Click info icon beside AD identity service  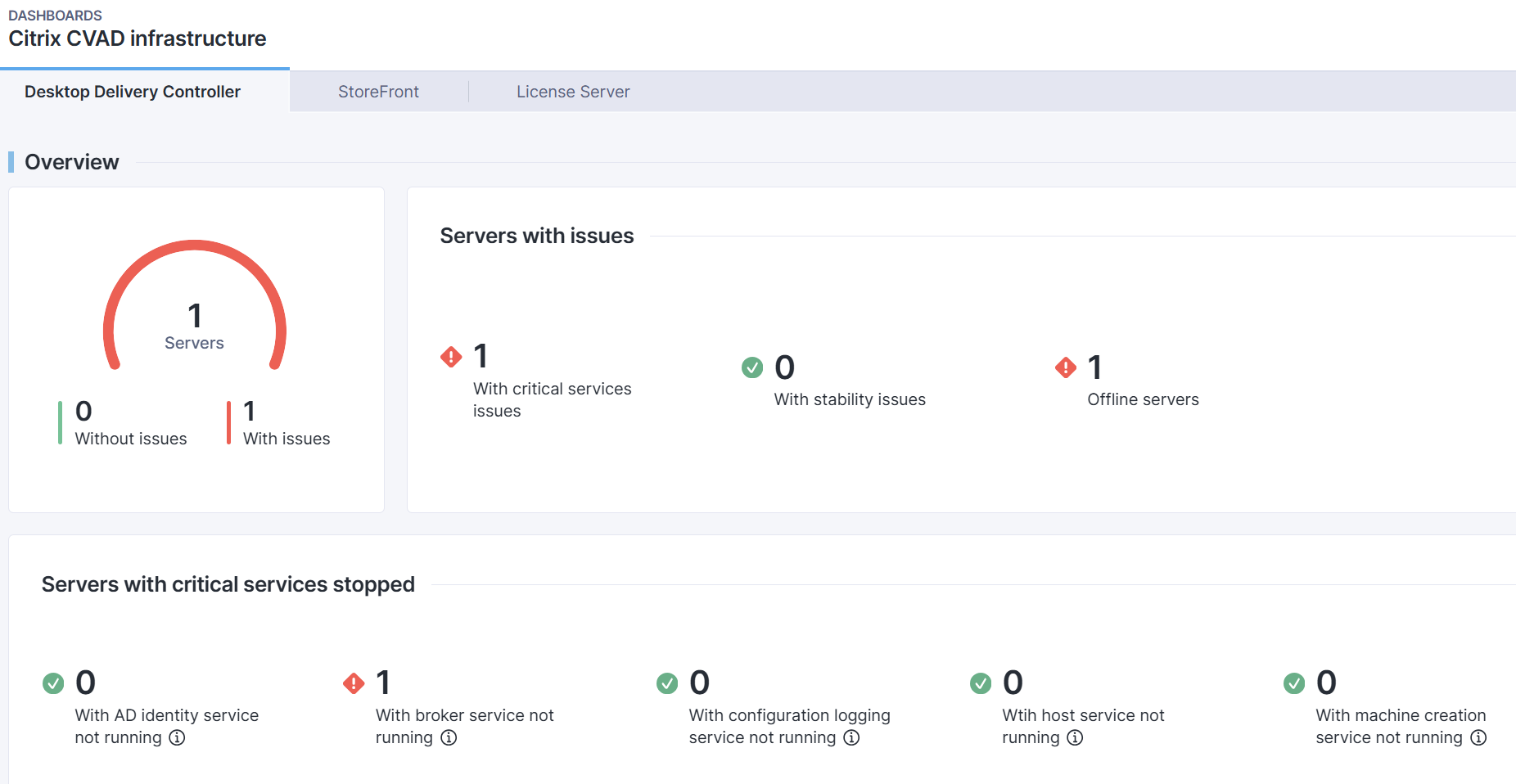[x=177, y=737]
